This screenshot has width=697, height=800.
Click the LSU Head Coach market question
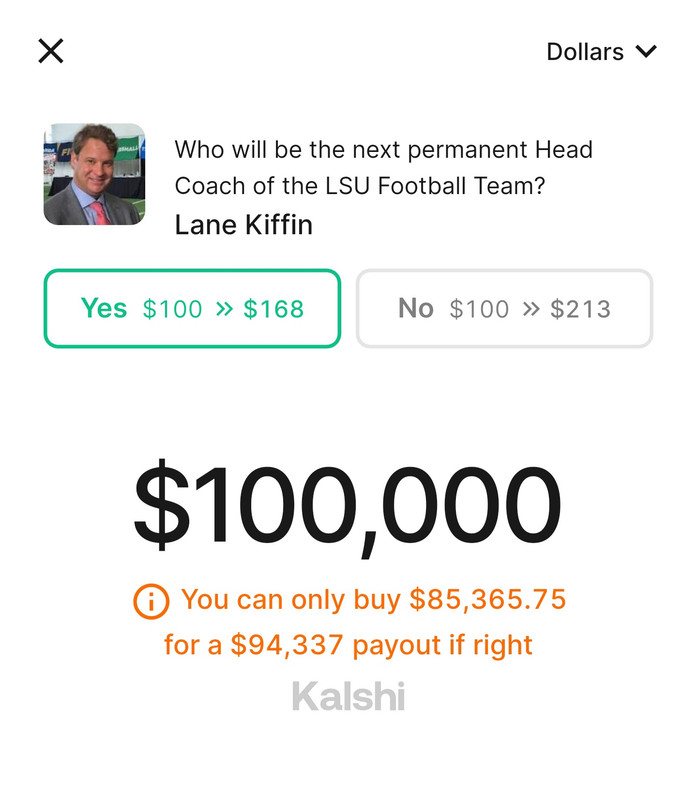coord(384,167)
